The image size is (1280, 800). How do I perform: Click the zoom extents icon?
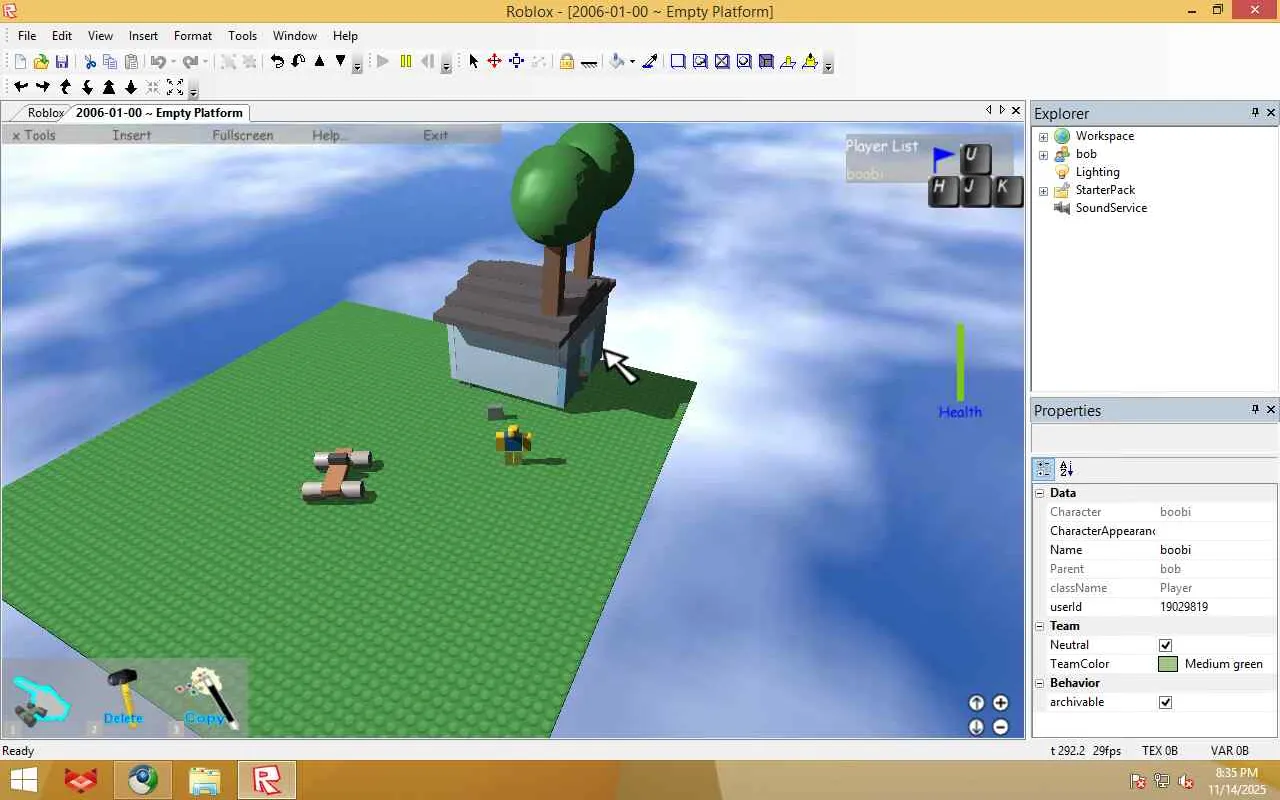point(174,88)
